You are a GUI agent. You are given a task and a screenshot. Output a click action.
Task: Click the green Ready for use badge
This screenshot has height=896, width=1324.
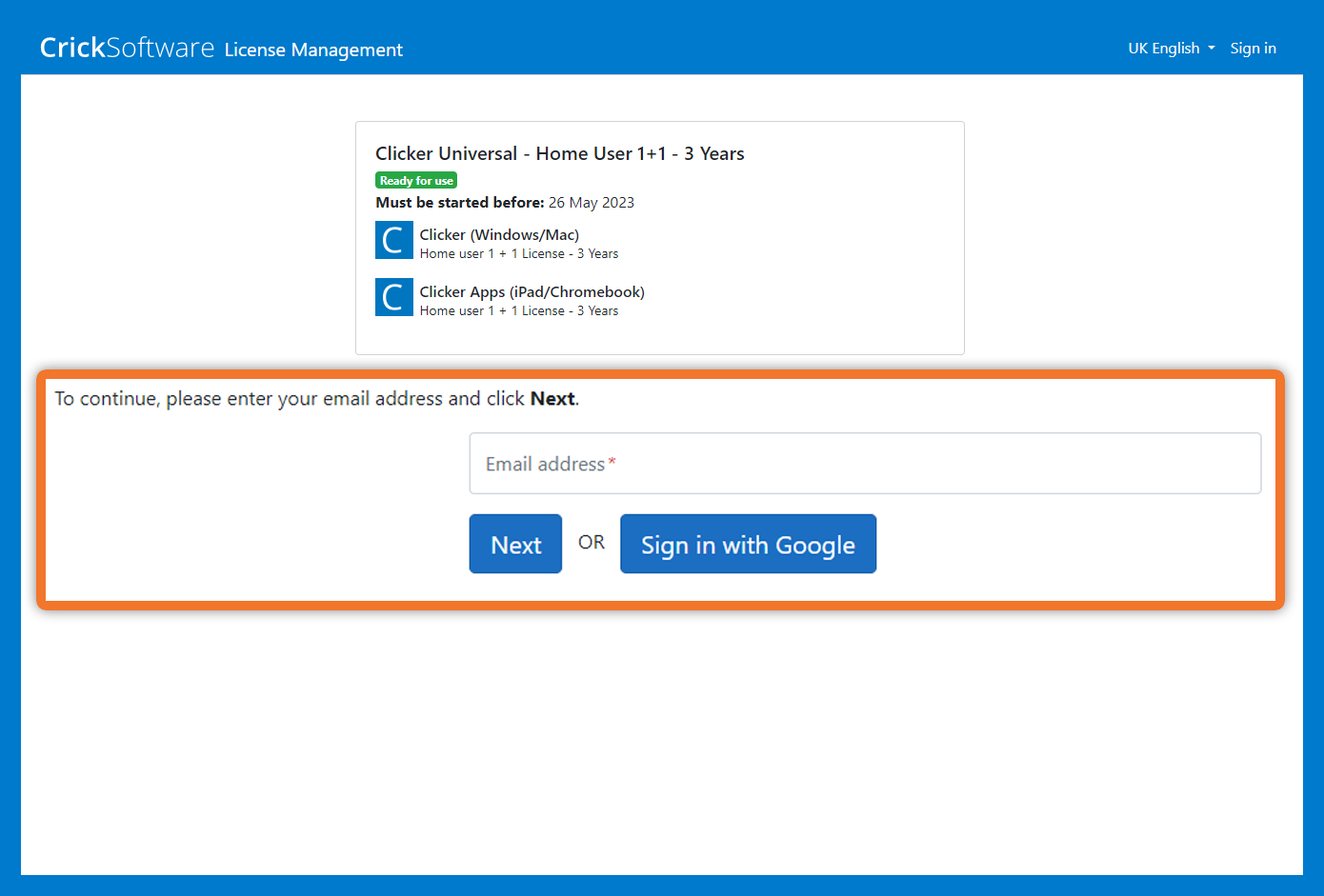(x=416, y=180)
